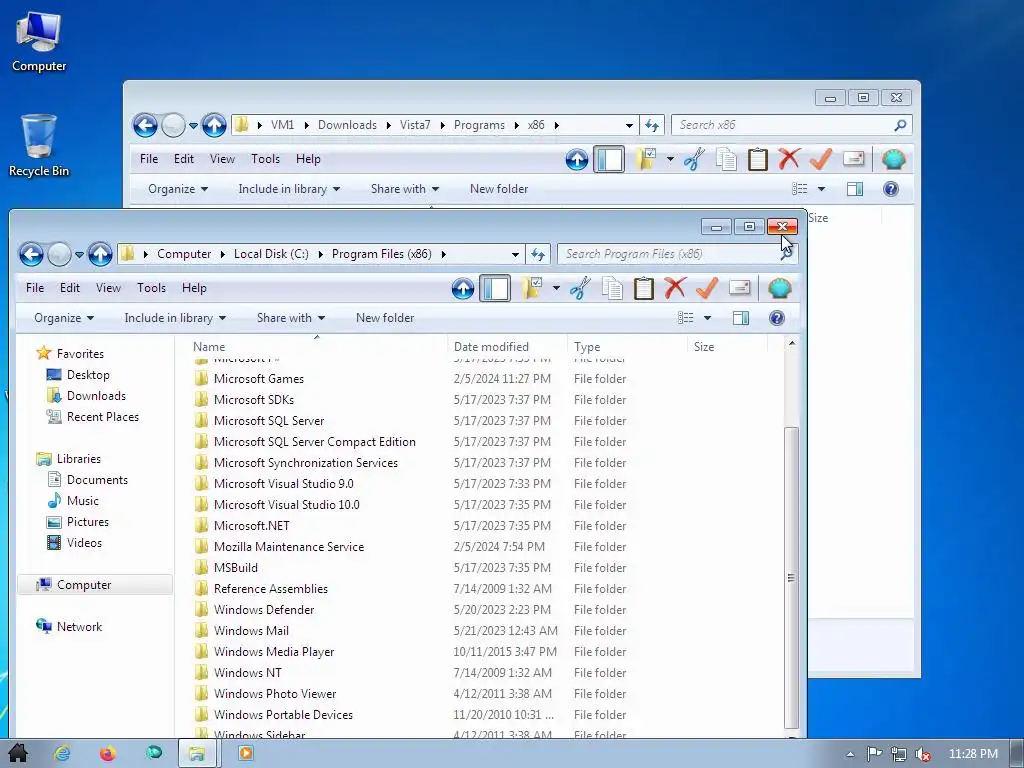Click the muted volume icon in system tray
The width and height of the screenshot is (1024, 768).
click(x=923, y=754)
